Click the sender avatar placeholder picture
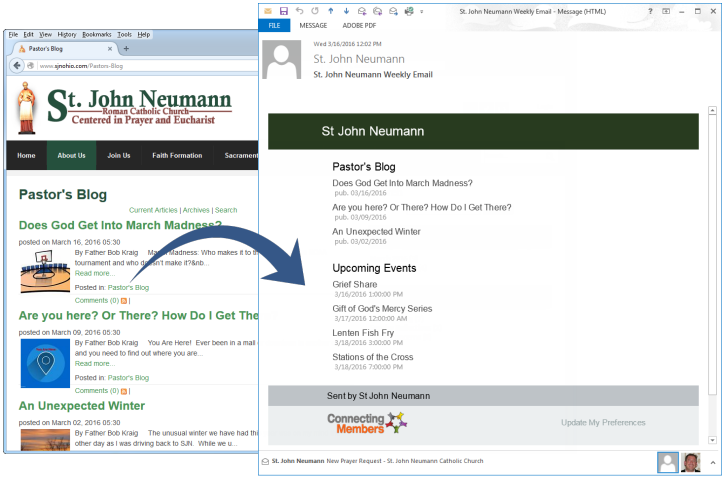 [x=282, y=59]
